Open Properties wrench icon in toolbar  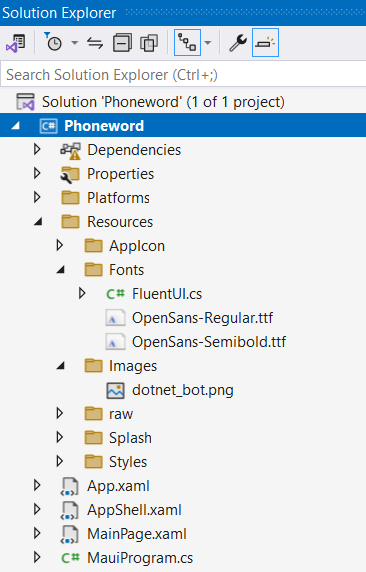point(238,43)
